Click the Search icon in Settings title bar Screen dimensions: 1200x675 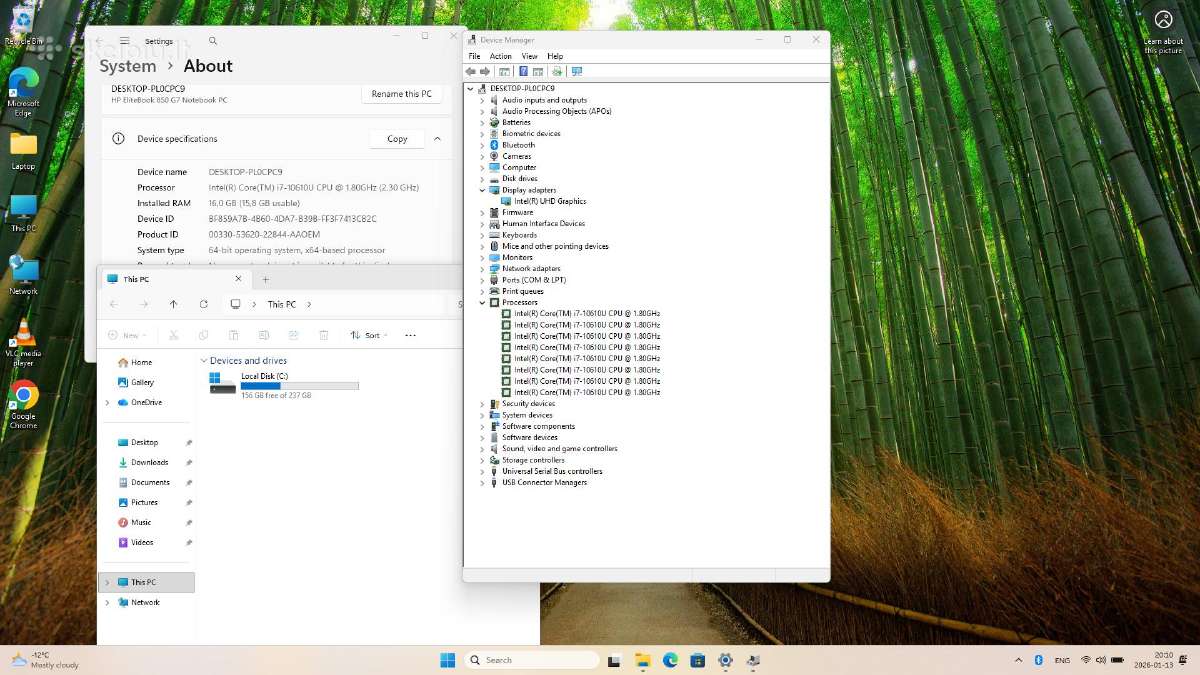click(x=213, y=41)
